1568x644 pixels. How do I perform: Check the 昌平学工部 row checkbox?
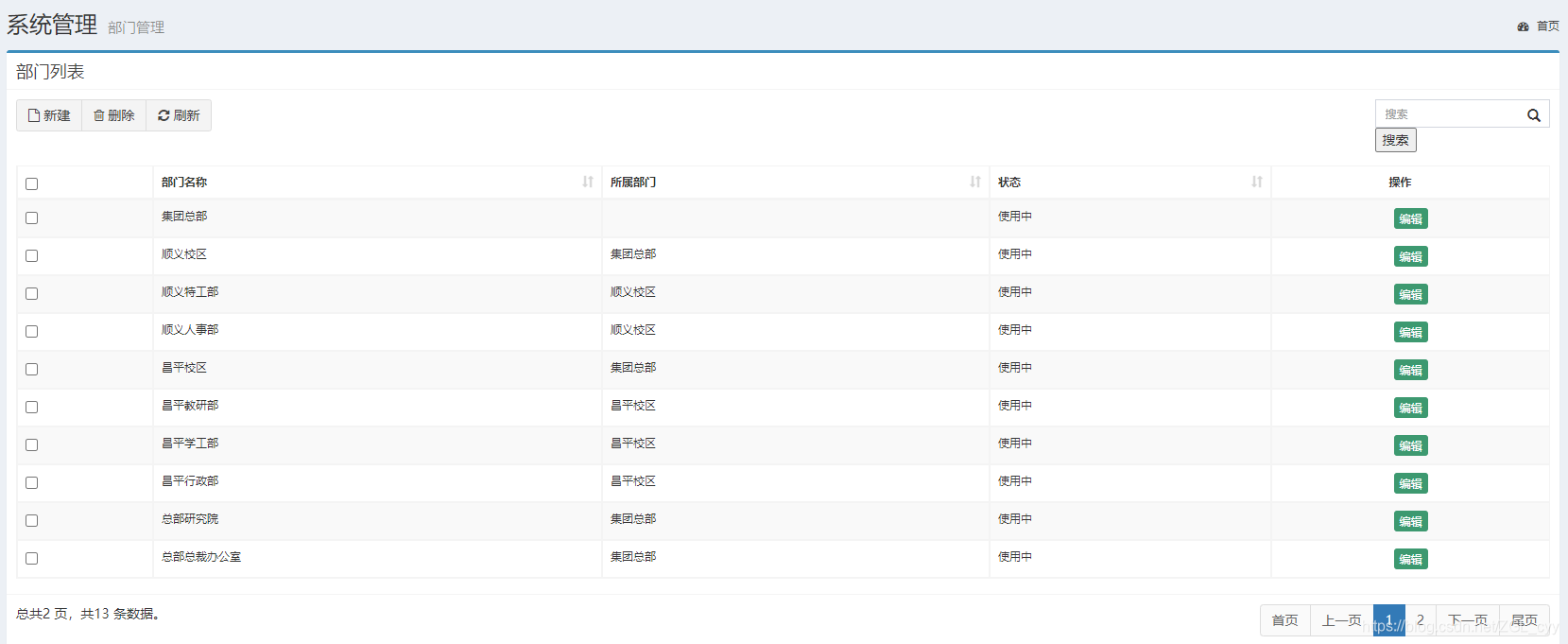point(31,444)
